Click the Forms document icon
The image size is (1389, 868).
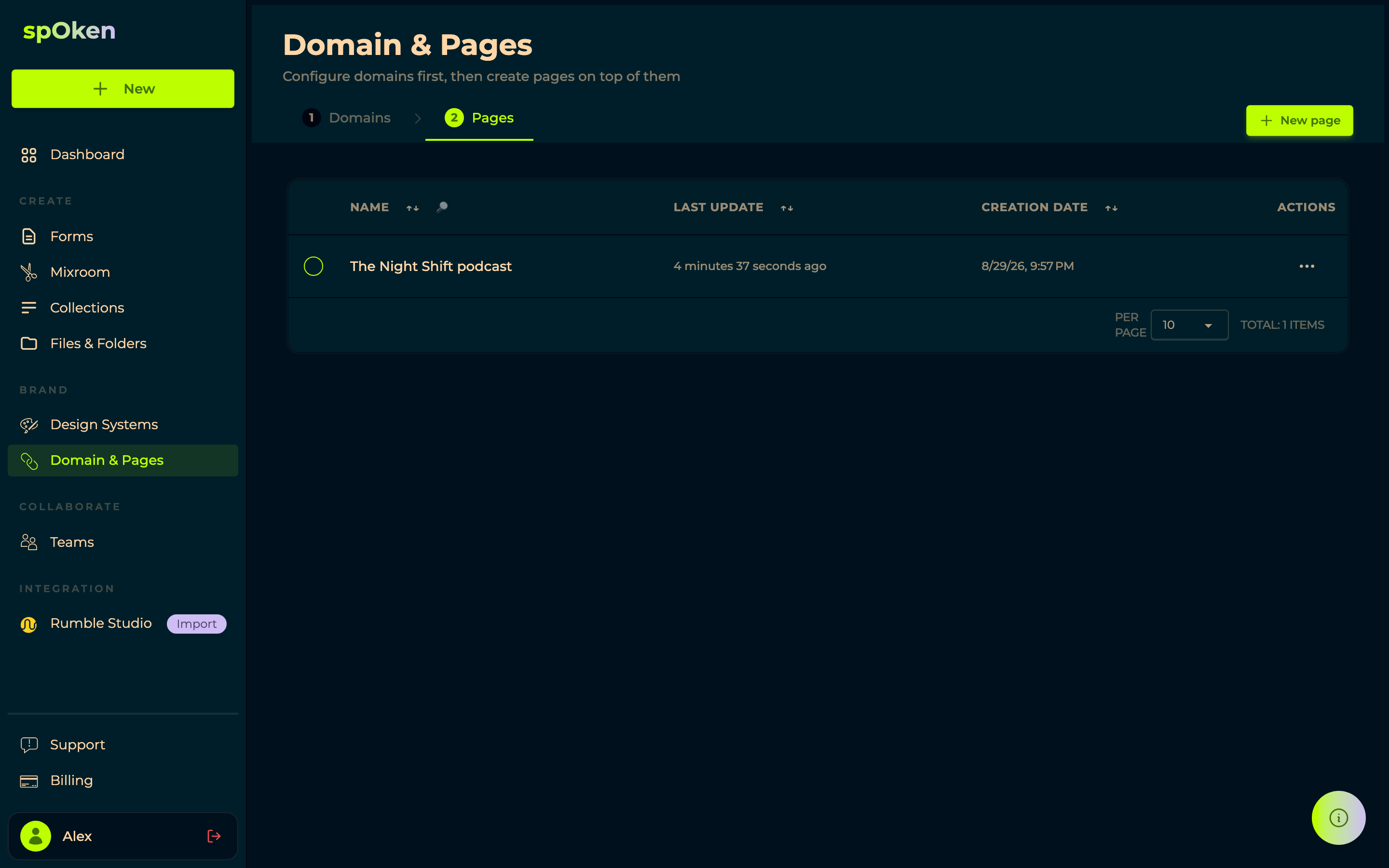tap(29, 236)
